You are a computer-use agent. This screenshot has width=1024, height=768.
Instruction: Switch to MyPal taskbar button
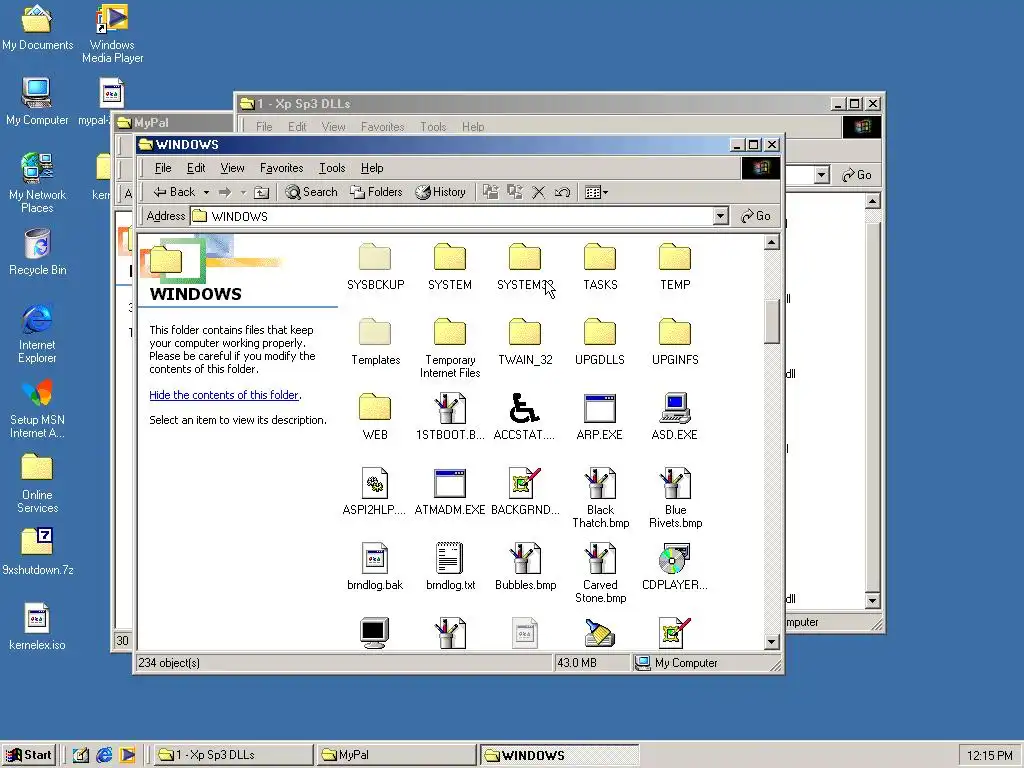point(395,755)
